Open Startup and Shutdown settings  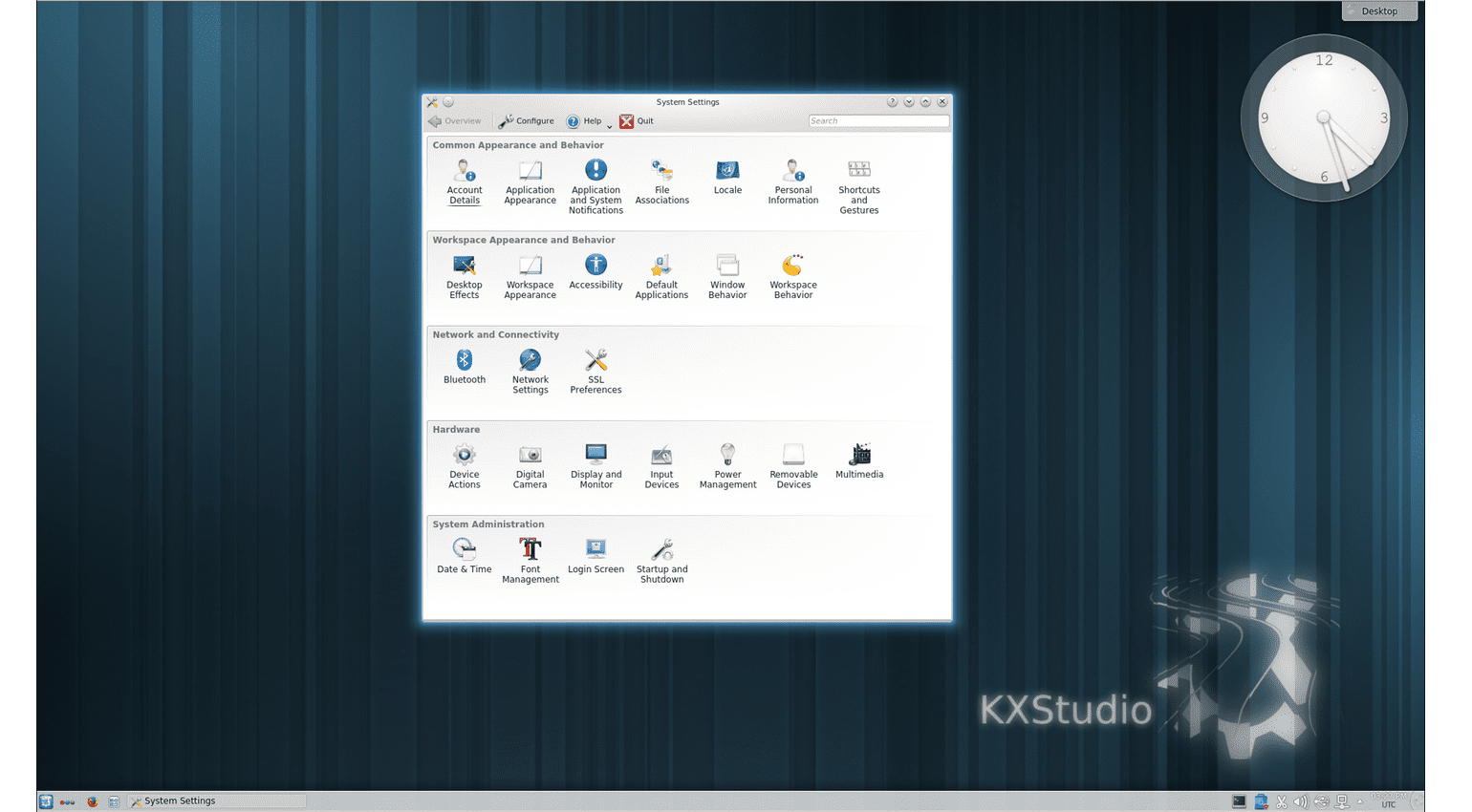click(x=661, y=559)
